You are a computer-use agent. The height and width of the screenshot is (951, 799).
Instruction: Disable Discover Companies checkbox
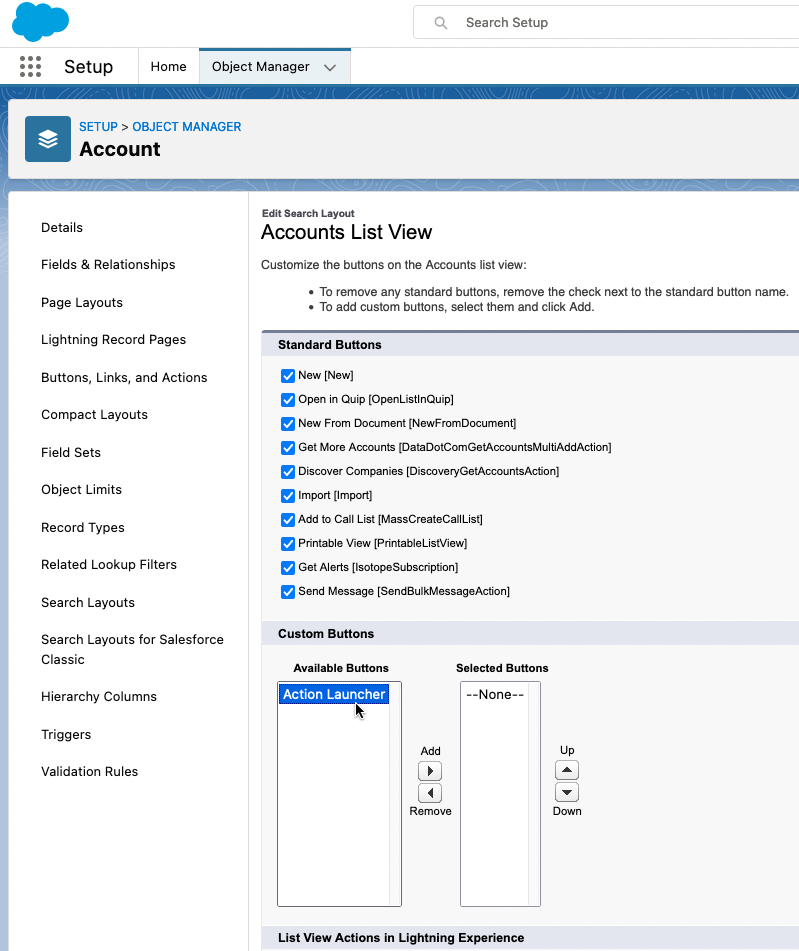(x=288, y=472)
